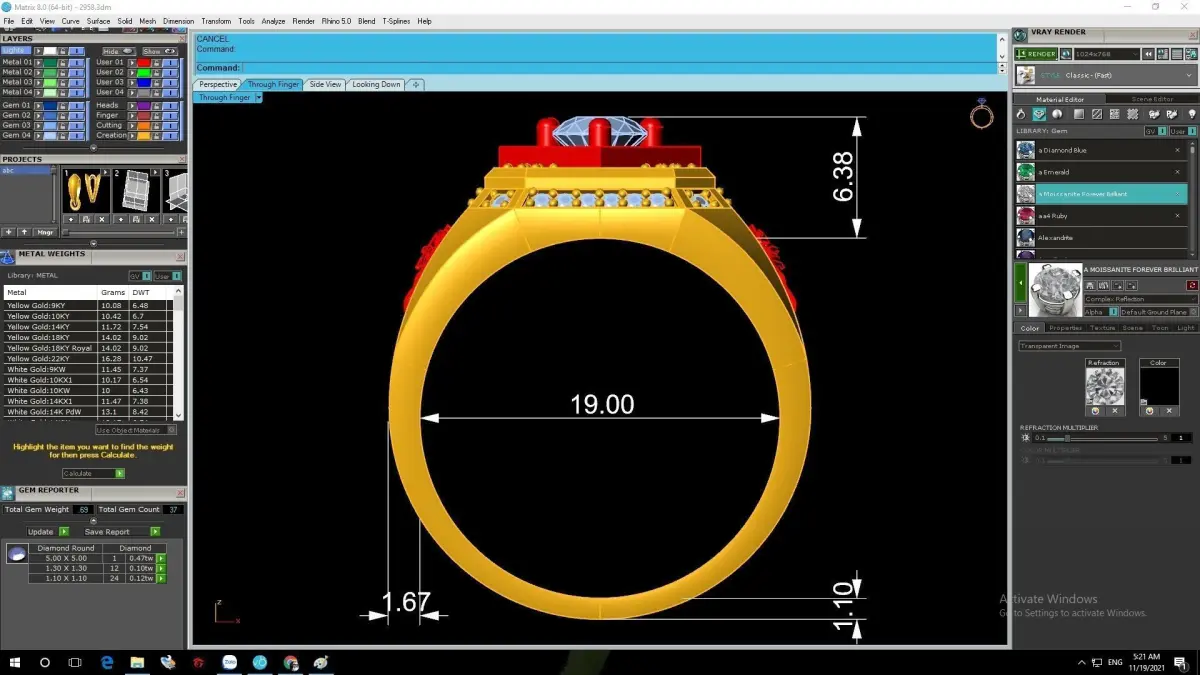Toggle the lock on Creation layer
Screen dimensions: 1200x675
157,135
